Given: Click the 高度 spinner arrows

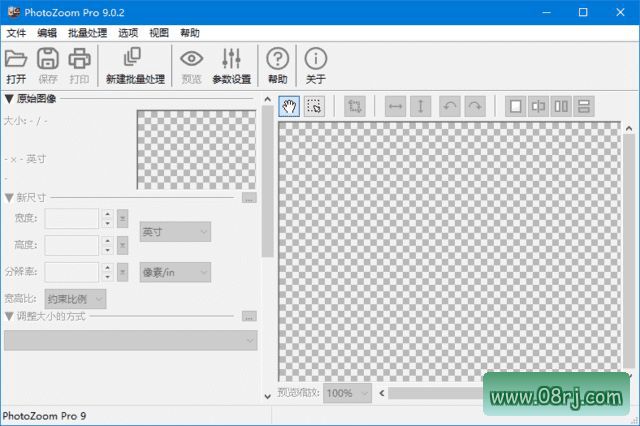Looking at the screenshot, I should (107, 245).
